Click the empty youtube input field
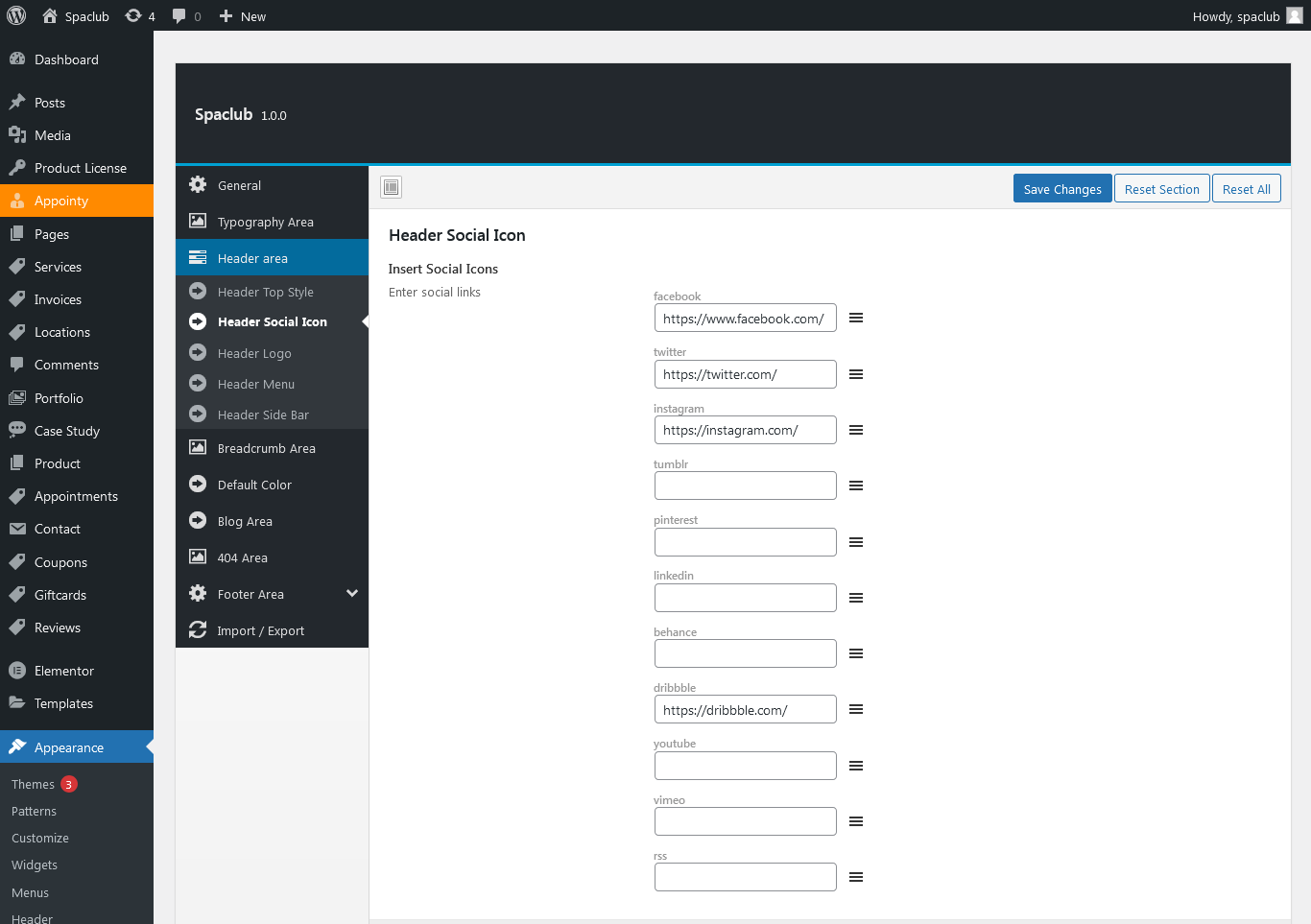The image size is (1311, 924). point(745,766)
